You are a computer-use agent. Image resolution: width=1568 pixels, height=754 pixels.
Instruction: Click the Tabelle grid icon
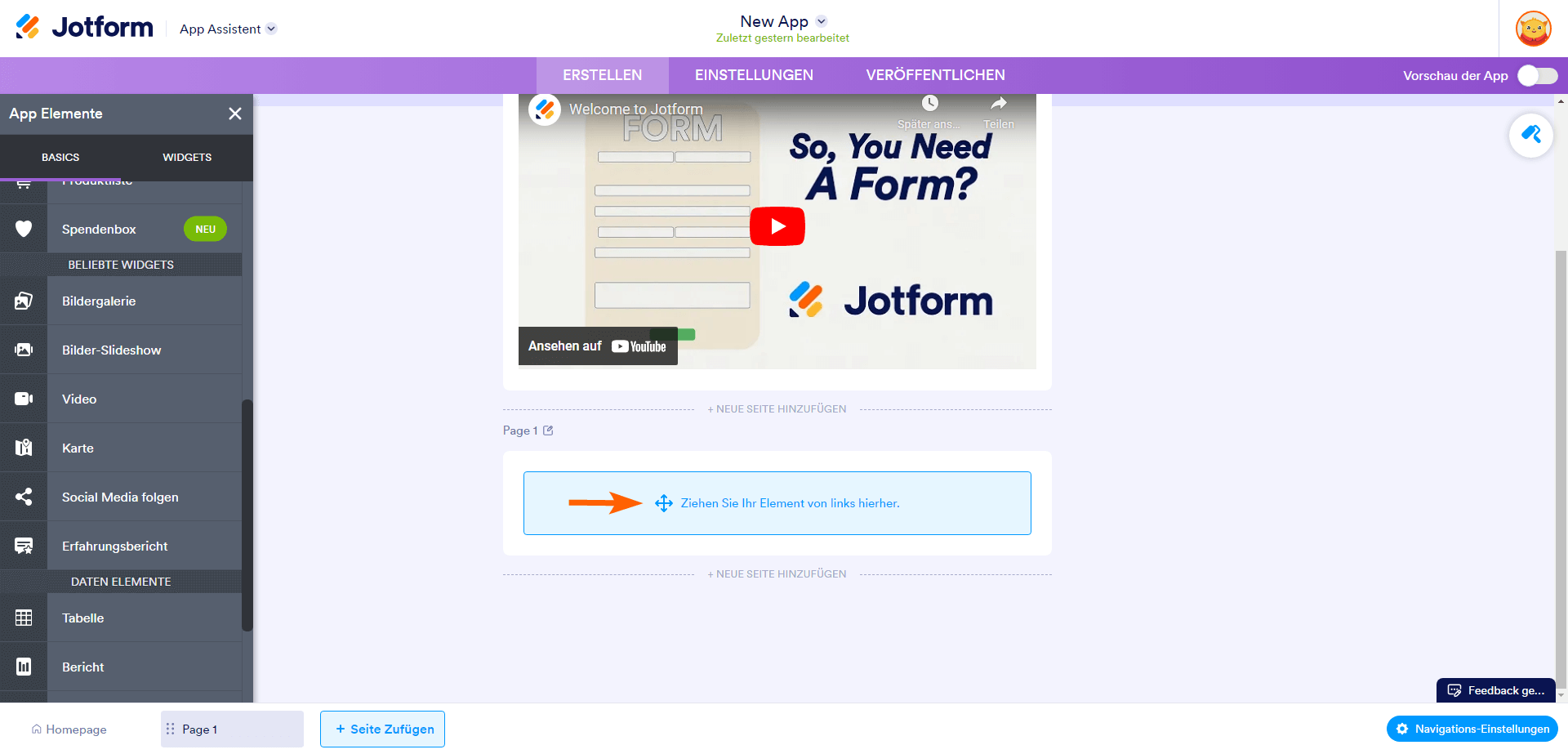24,618
